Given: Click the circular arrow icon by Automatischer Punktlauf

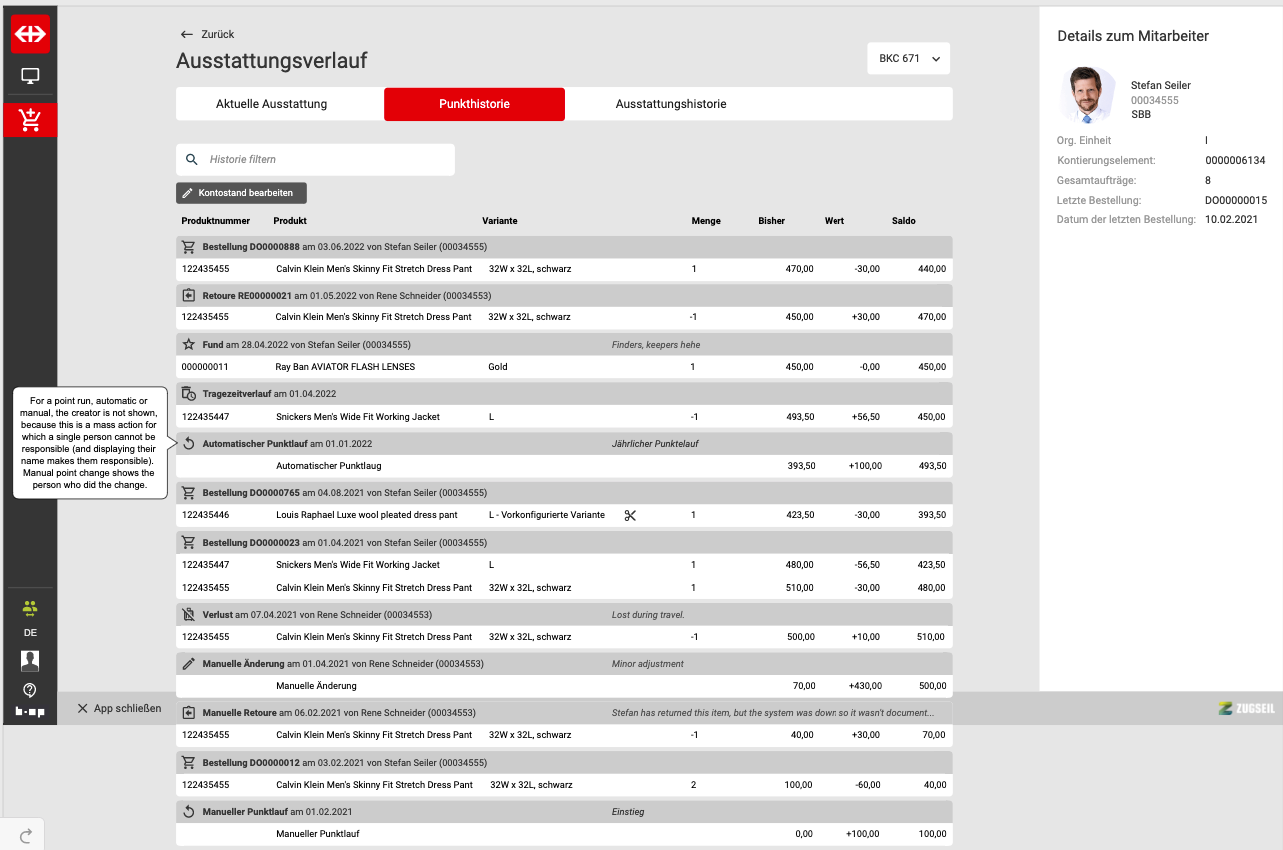Looking at the screenshot, I should pyautogui.click(x=188, y=443).
